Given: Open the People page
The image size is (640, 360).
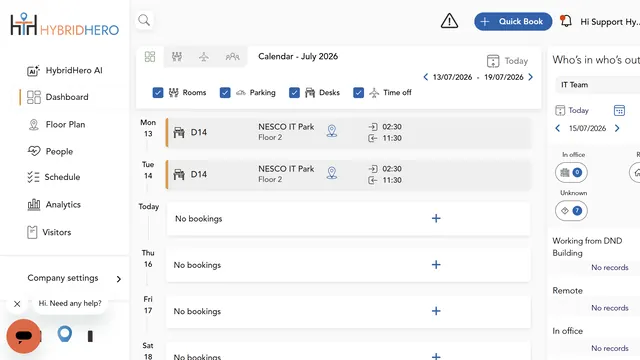Looking at the screenshot, I should [50, 151].
